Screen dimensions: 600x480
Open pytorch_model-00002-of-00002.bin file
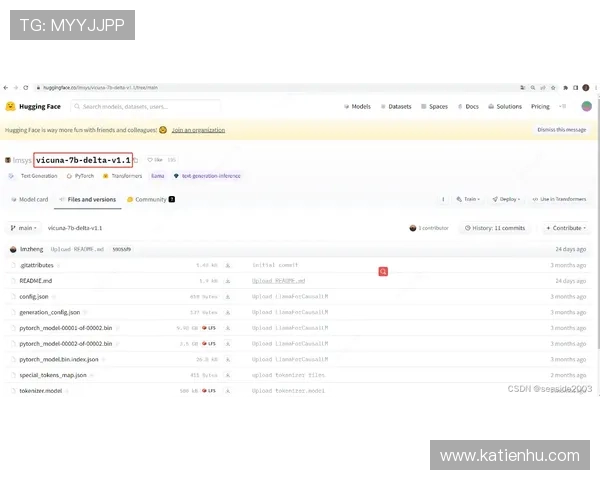[66, 344]
